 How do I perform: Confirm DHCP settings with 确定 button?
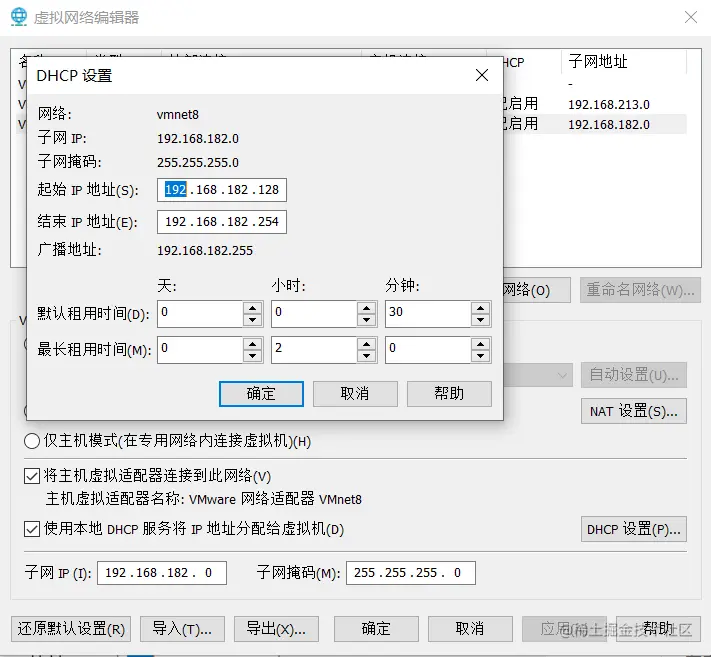pyautogui.click(x=261, y=394)
